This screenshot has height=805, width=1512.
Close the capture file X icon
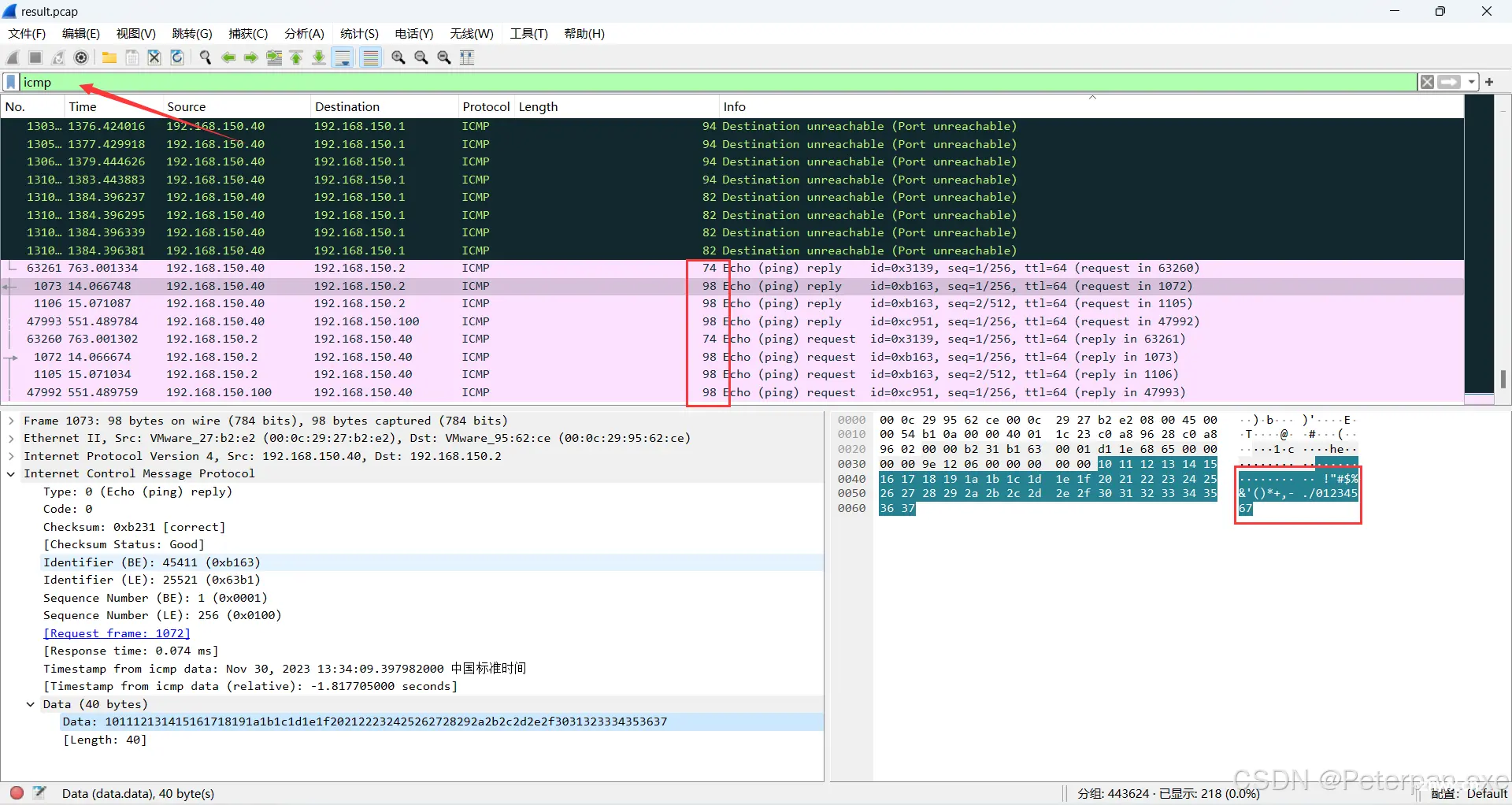click(154, 57)
